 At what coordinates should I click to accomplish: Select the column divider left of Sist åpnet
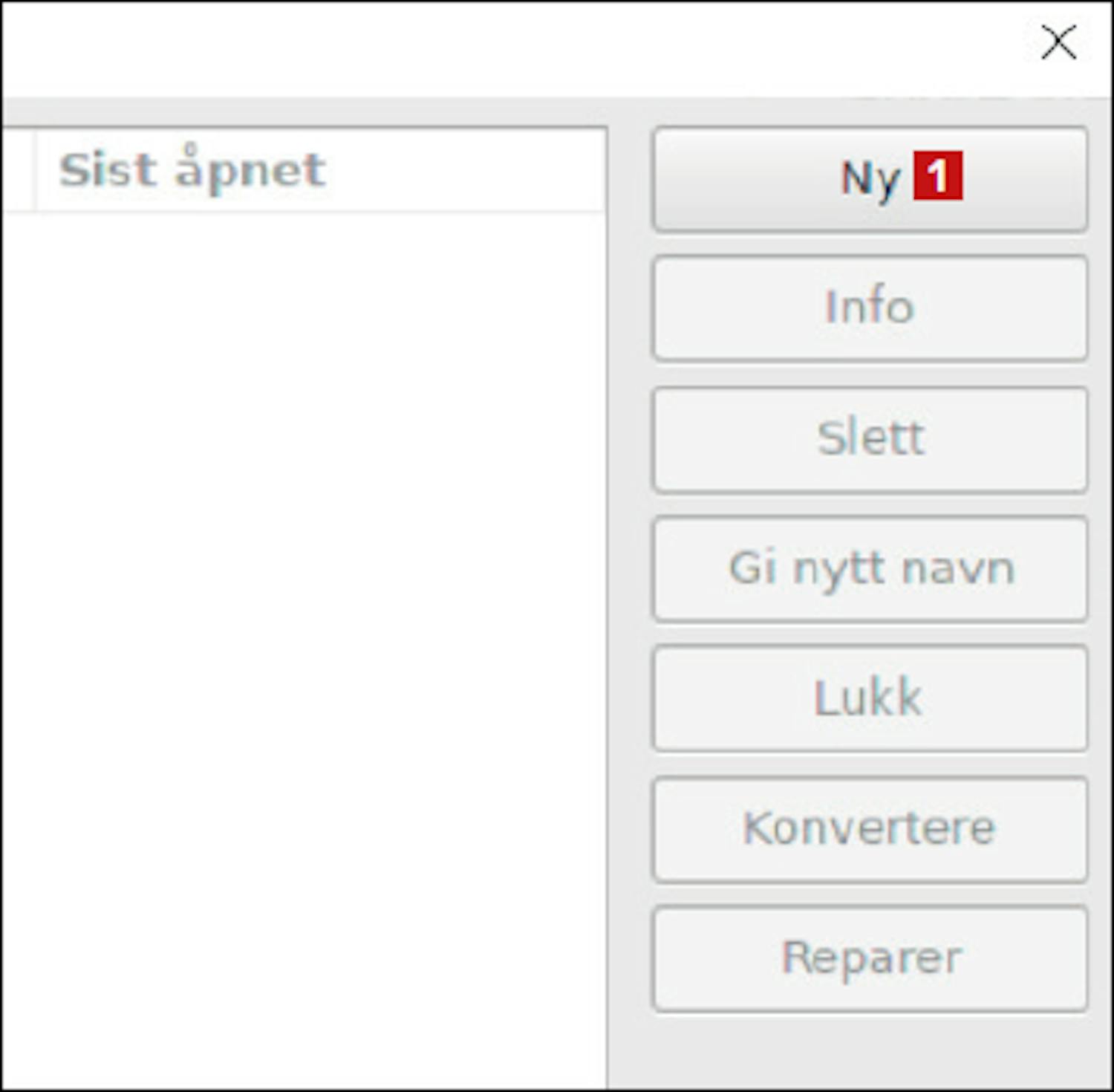[x=35, y=171]
